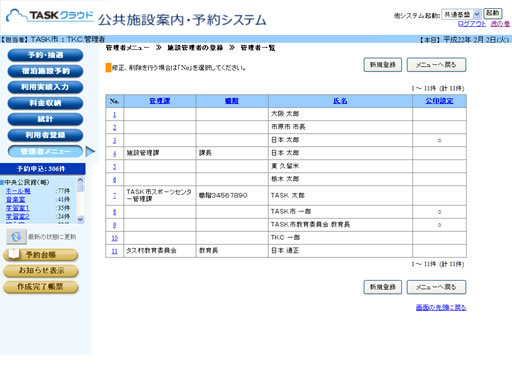The width and height of the screenshot is (512, 384).
Task: Sort the table by 管理課 header
Action: (x=160, y=101)
